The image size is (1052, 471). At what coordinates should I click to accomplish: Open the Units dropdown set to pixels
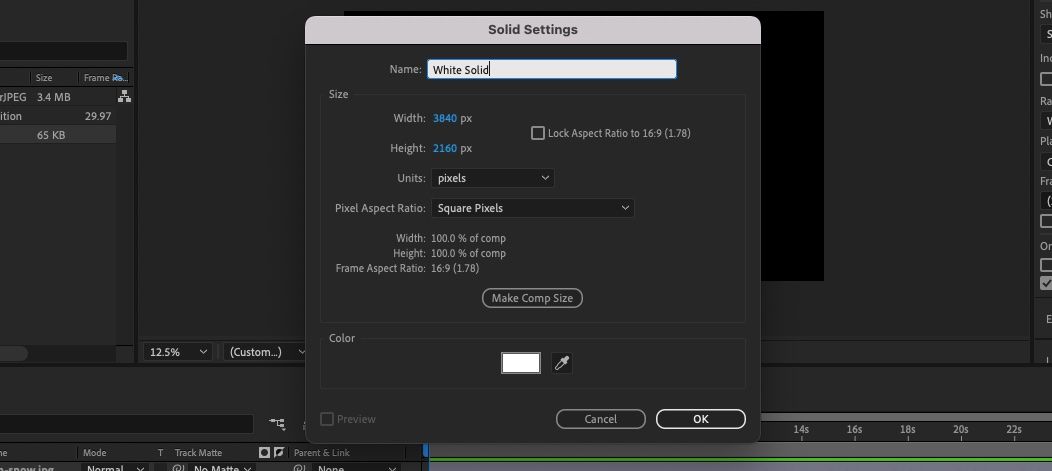pos(492,178)
